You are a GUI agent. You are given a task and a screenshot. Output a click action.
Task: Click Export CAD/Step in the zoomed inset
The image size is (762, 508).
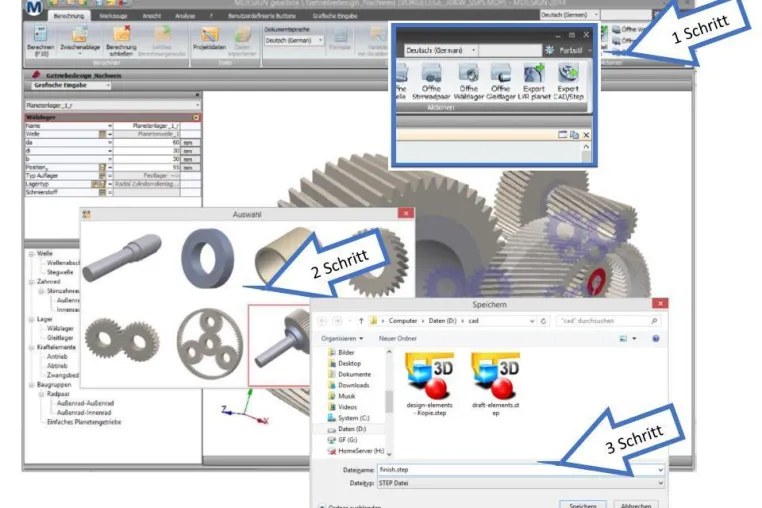coord(568,81)
